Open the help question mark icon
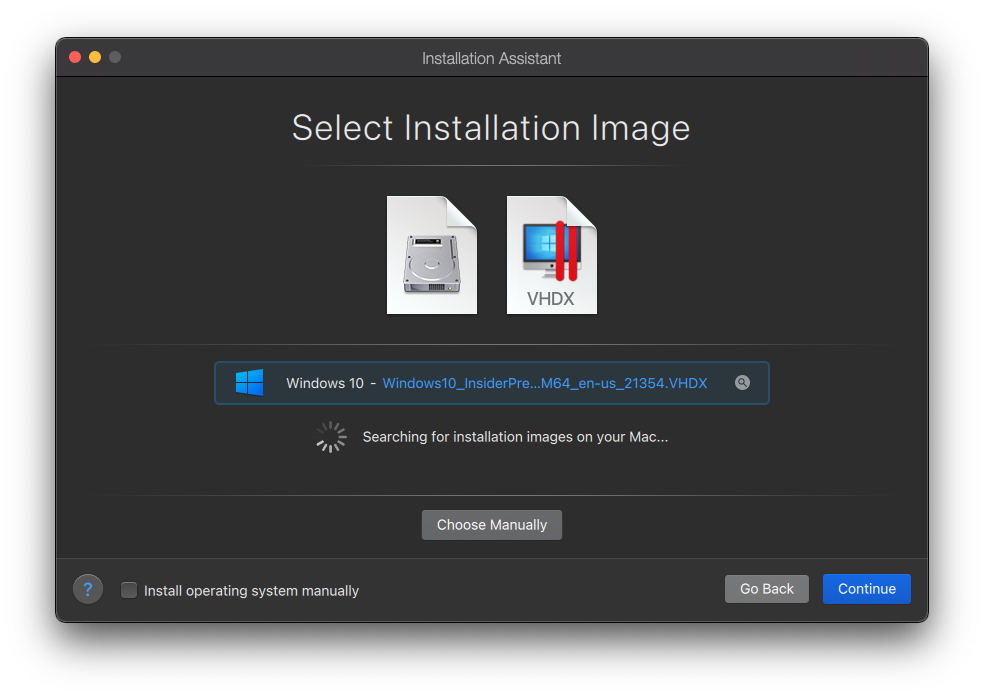The height and width of the screenshot is (696, 984). (87, 589)
